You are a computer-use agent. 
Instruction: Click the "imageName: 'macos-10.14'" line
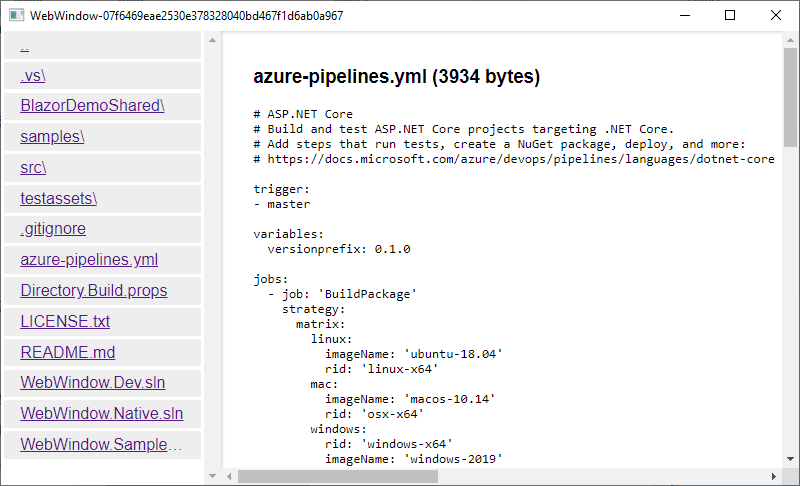point(410,399)
